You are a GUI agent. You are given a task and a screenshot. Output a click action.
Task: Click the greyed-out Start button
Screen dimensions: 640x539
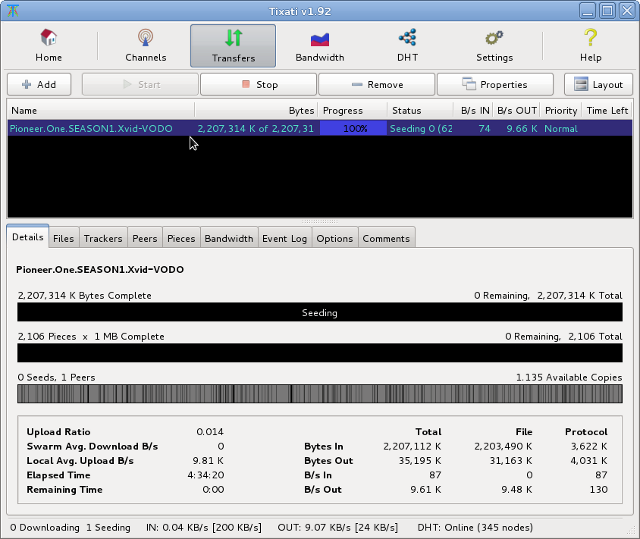coord(140,84)
